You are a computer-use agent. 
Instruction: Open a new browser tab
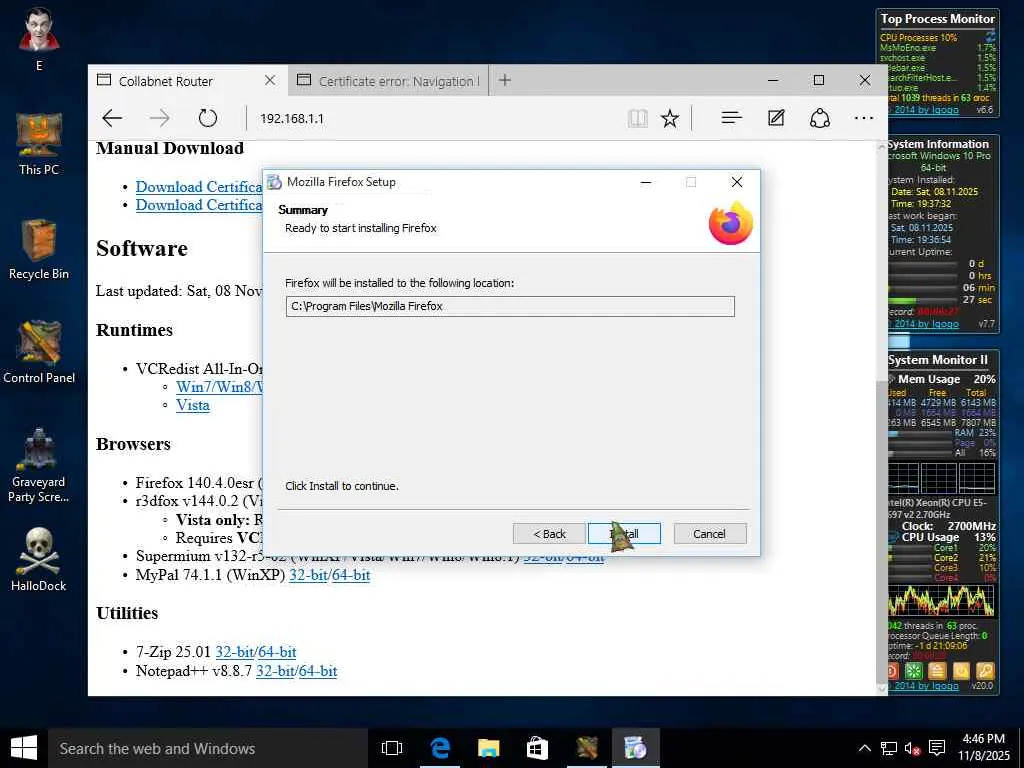505,80
